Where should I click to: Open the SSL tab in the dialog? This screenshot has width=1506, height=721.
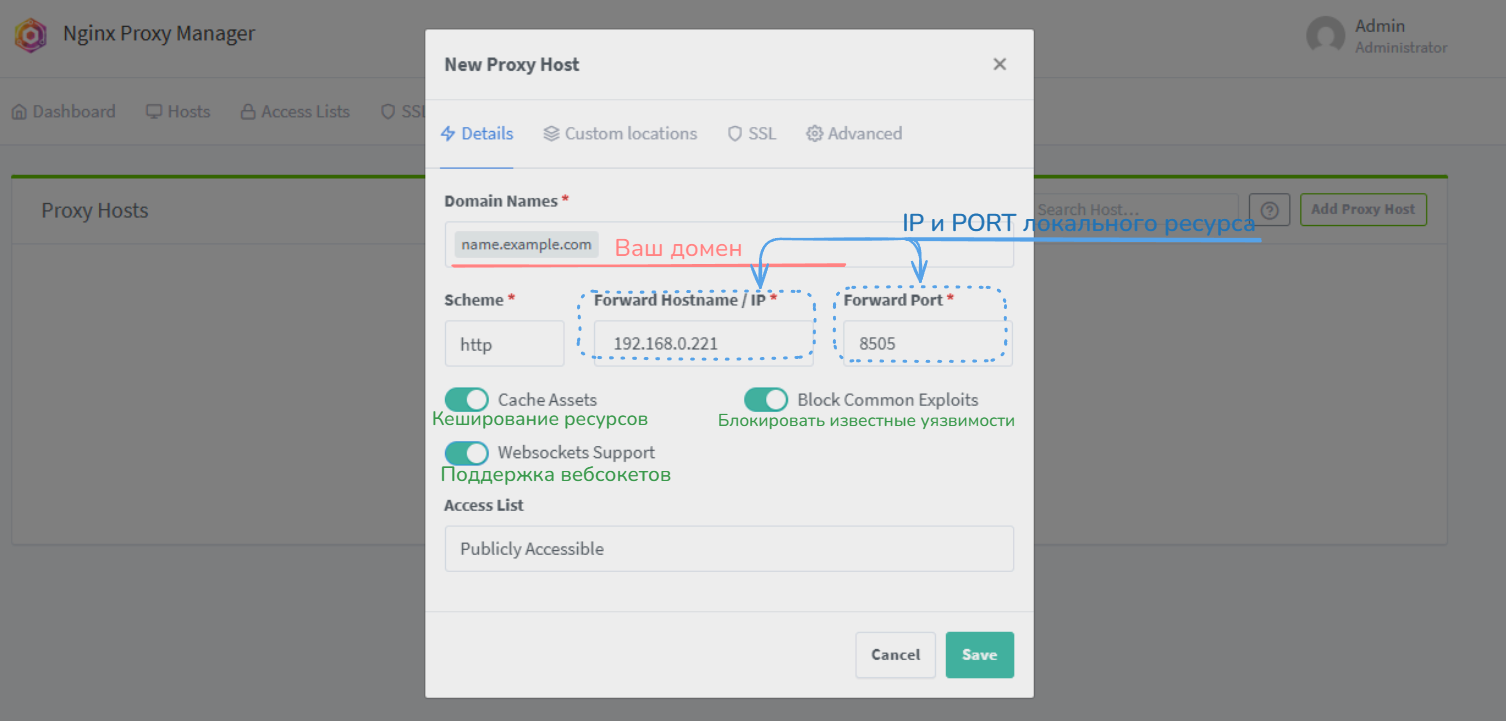[751, 134]
